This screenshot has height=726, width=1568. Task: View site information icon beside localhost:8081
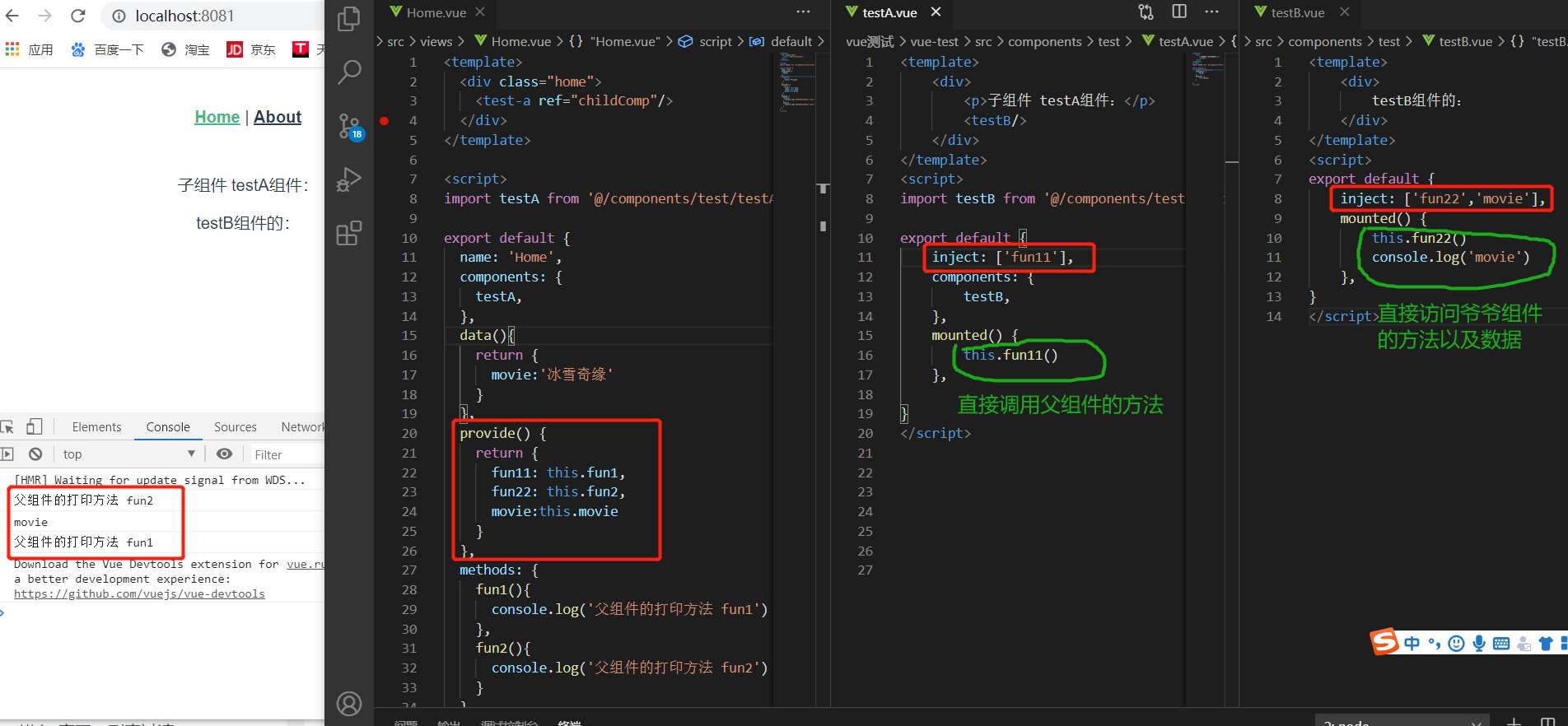click(119, 16)
